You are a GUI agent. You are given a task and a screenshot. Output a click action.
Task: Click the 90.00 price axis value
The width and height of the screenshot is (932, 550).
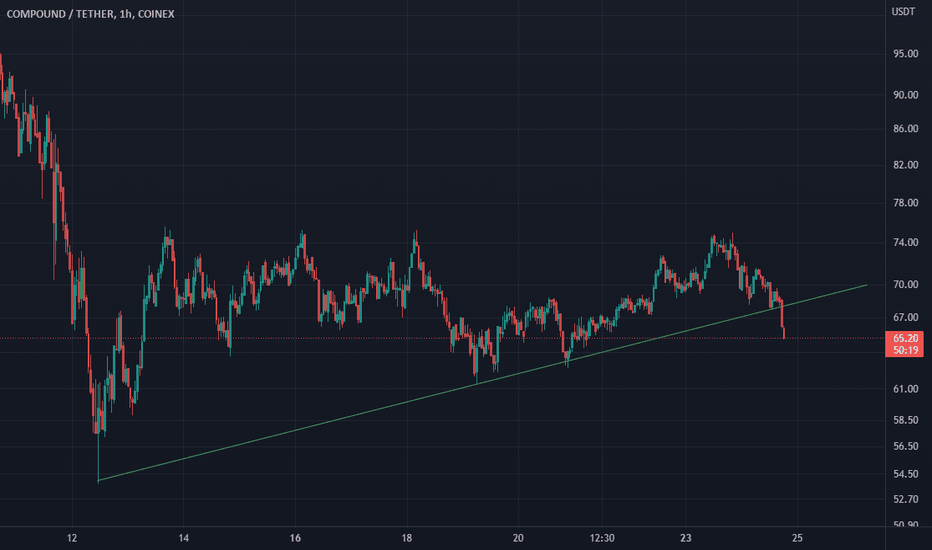point(905,95)
